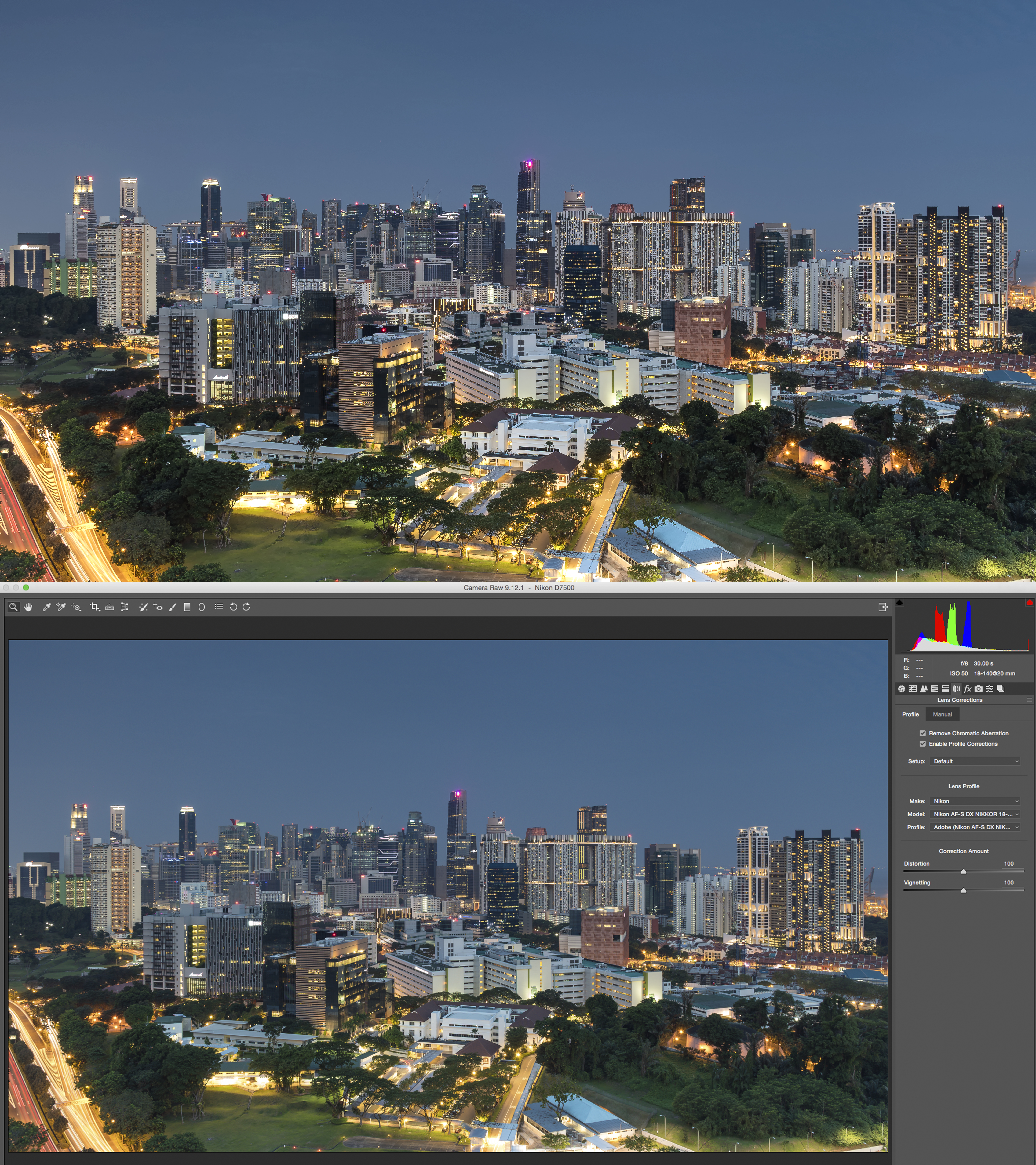Rotate image 90° clockwise
1036x1165 pixels.
246,607
